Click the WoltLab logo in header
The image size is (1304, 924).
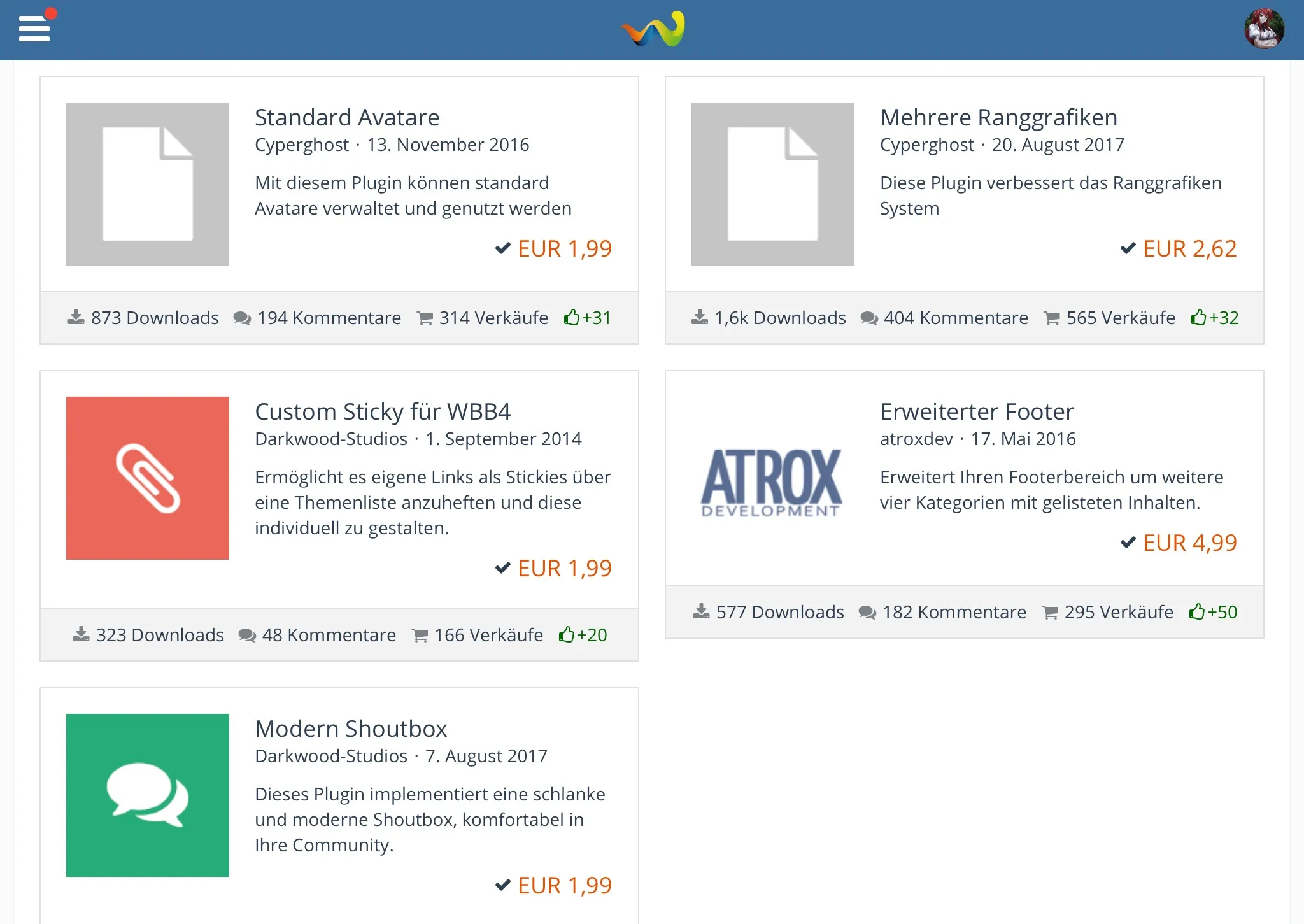653,29
